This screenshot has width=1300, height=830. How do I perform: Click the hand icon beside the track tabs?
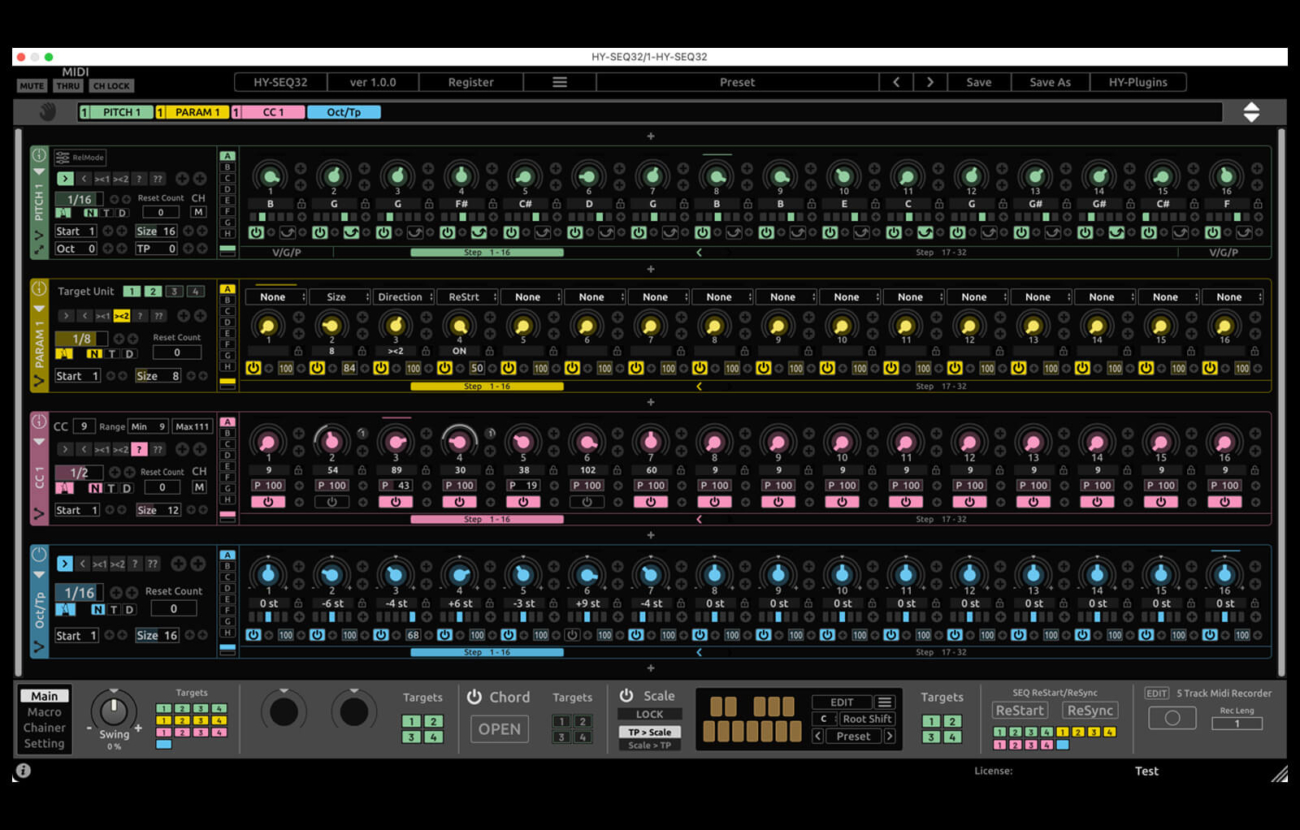tap(46, 113)
